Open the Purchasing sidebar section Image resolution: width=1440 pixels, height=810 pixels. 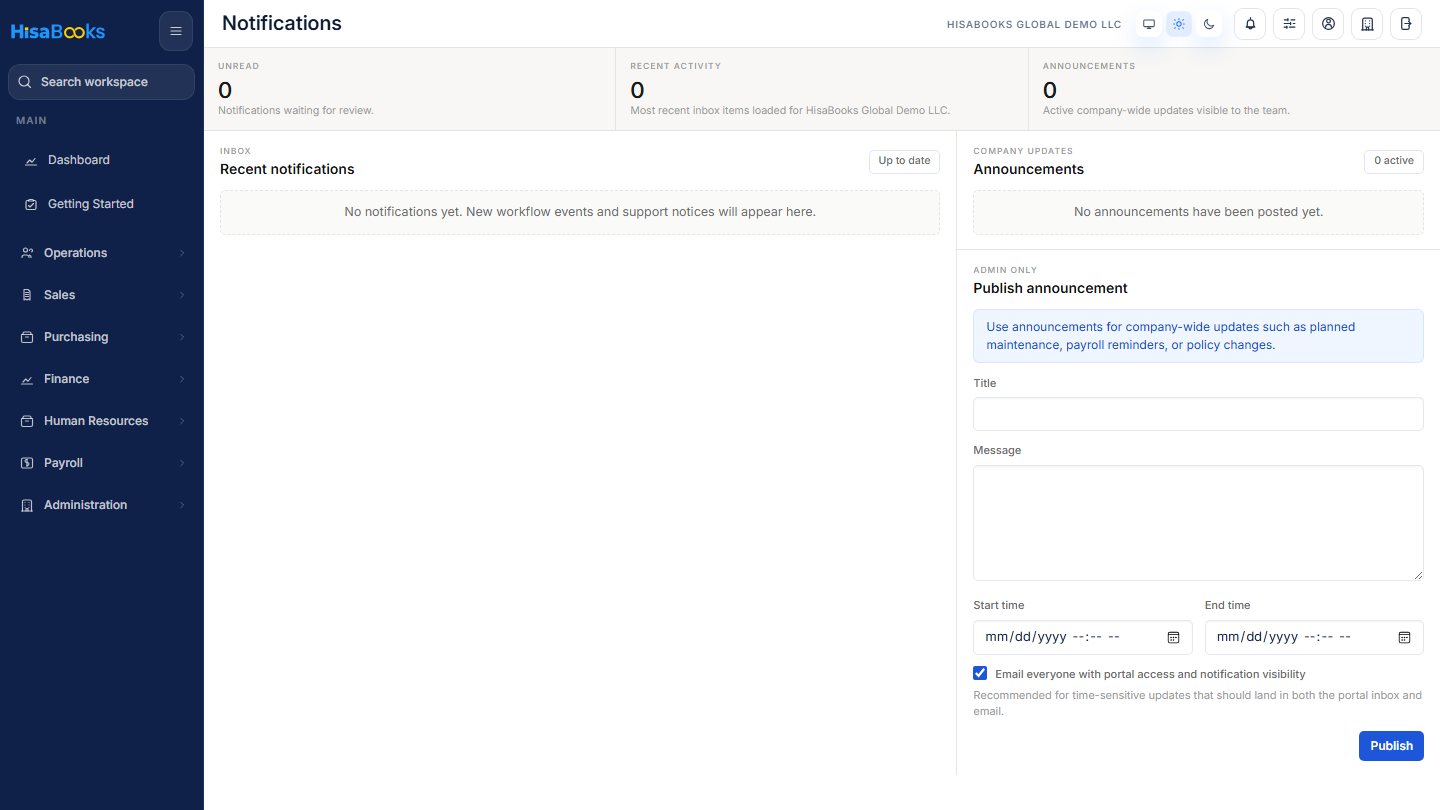point(102,337)
